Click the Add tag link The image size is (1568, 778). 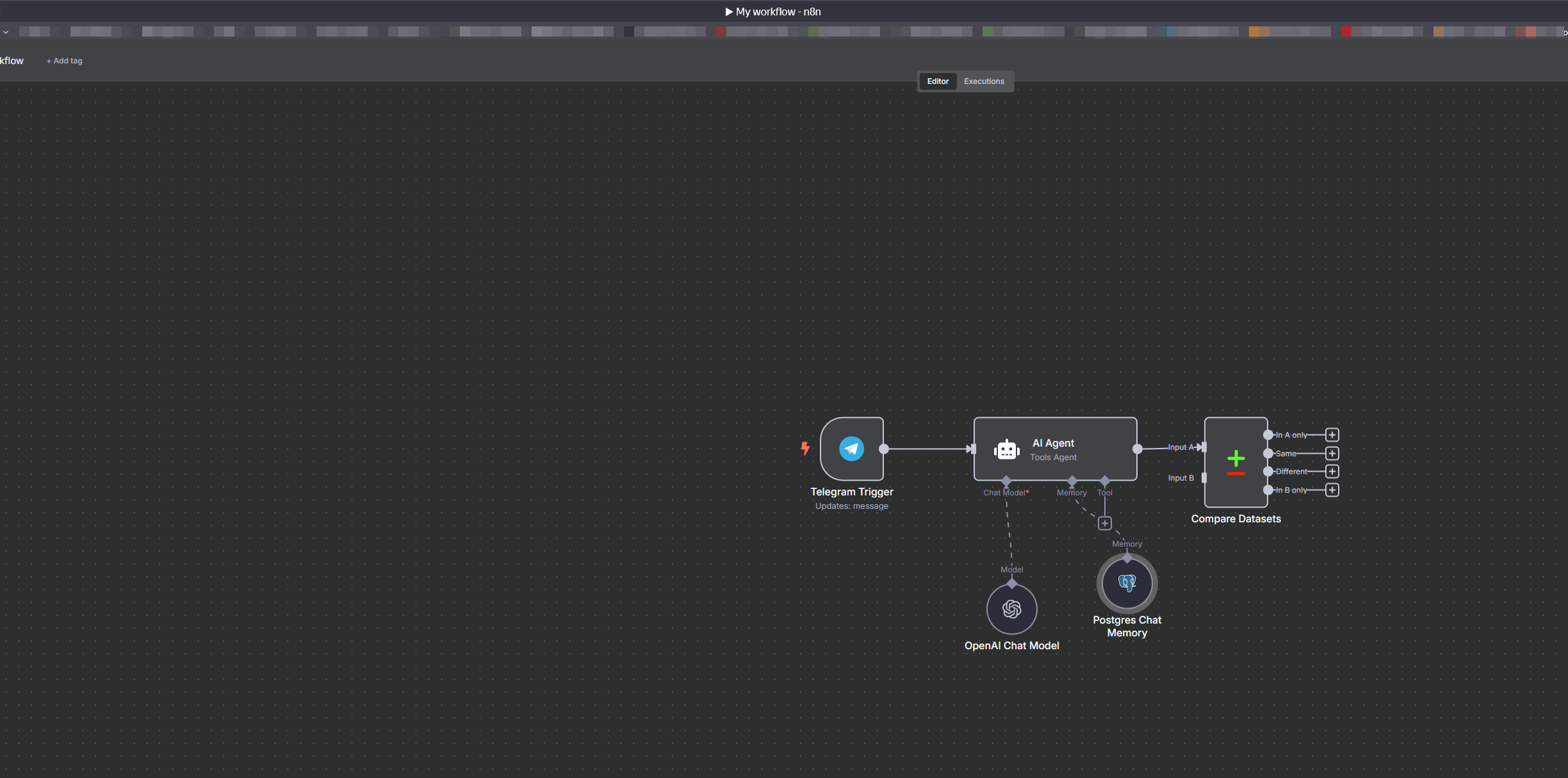65,61
